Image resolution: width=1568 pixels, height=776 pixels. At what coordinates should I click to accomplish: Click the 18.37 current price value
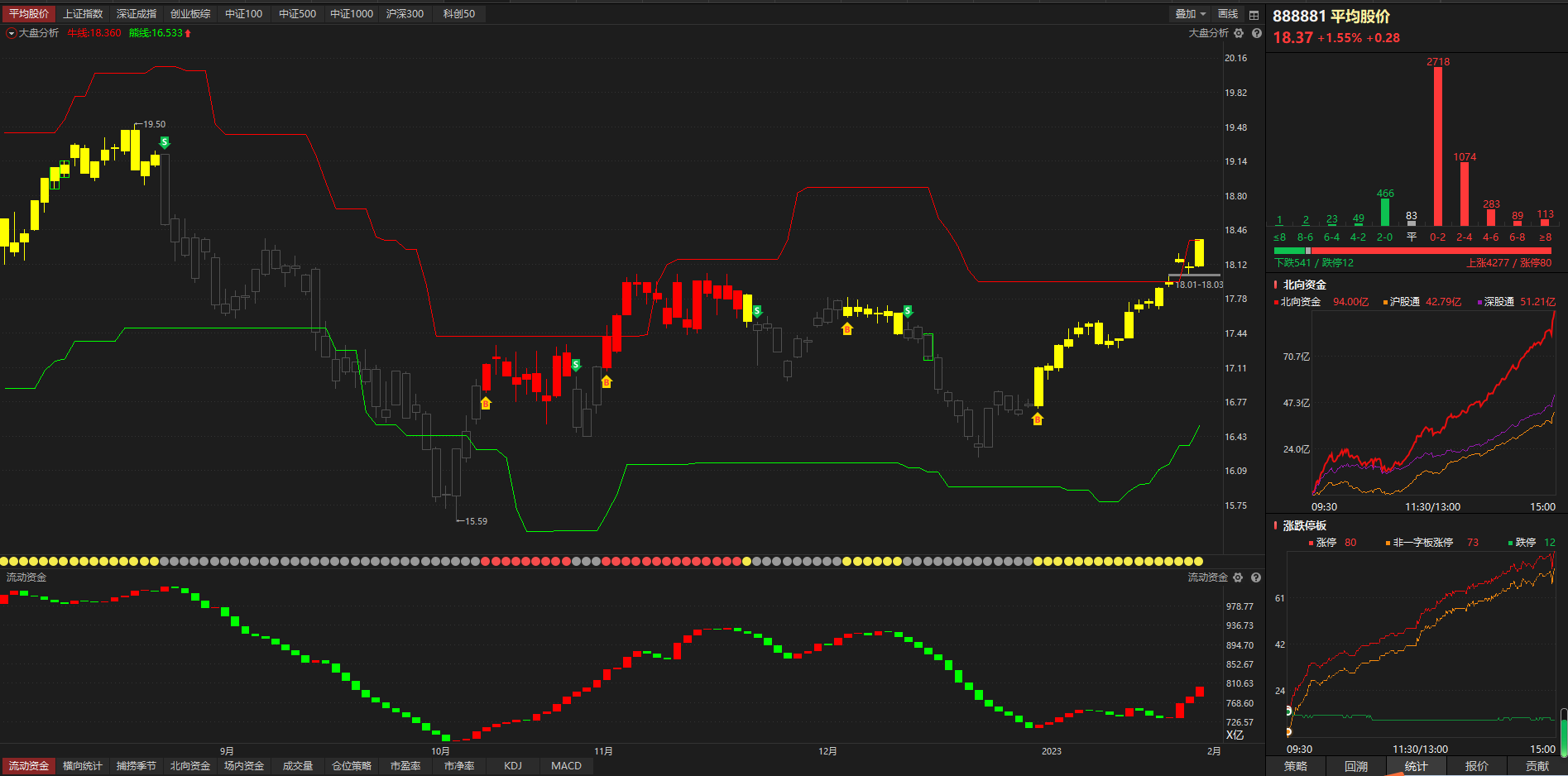[x=1292, y=38]
